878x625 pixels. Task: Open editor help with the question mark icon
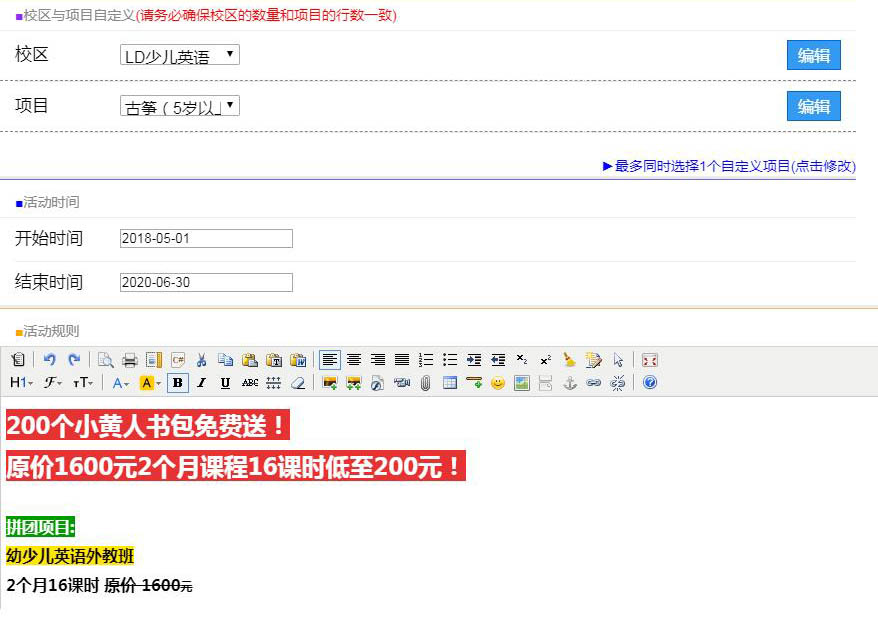pos(650,383)
